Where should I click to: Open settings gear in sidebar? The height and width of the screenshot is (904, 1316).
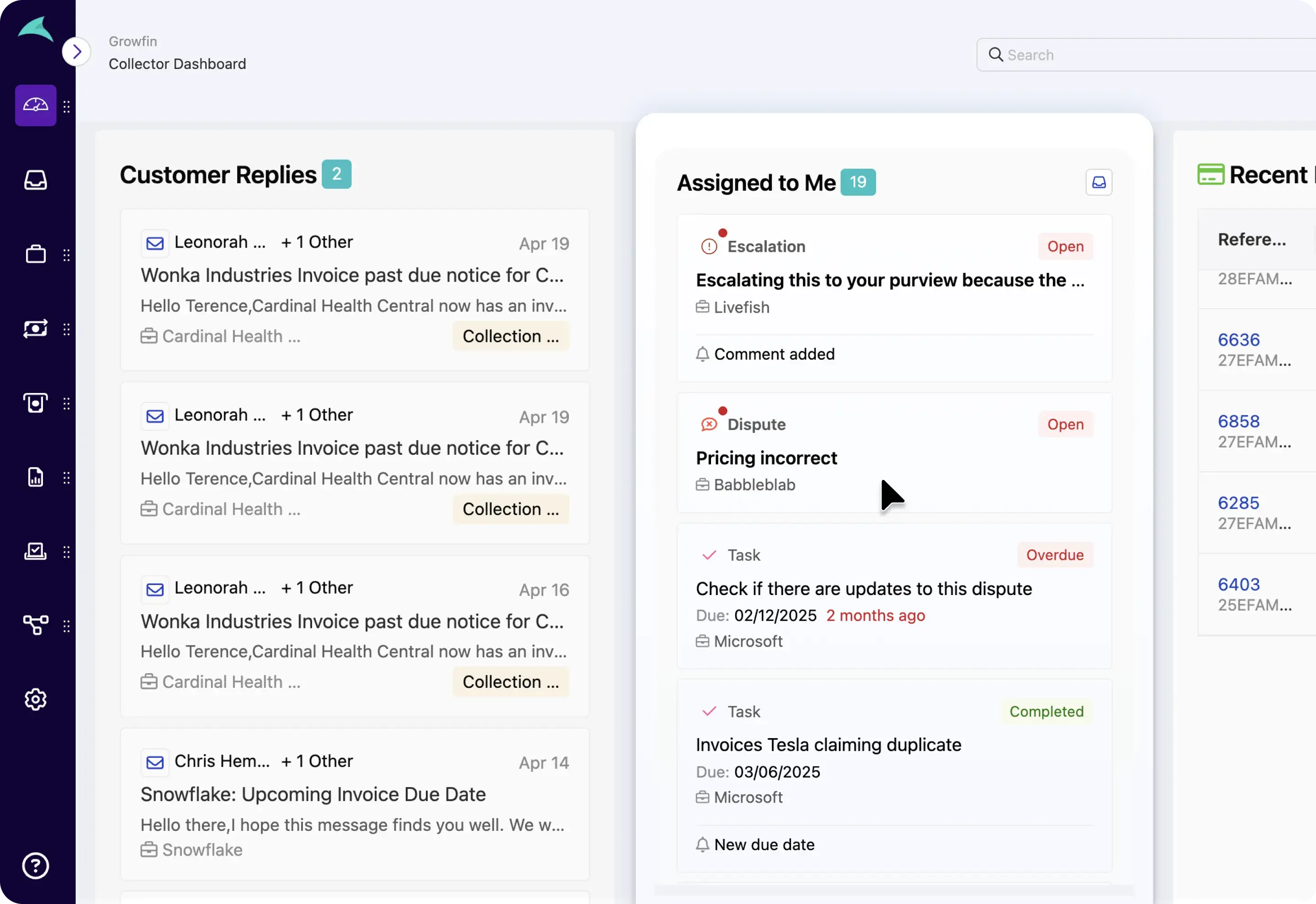(35, 700)
